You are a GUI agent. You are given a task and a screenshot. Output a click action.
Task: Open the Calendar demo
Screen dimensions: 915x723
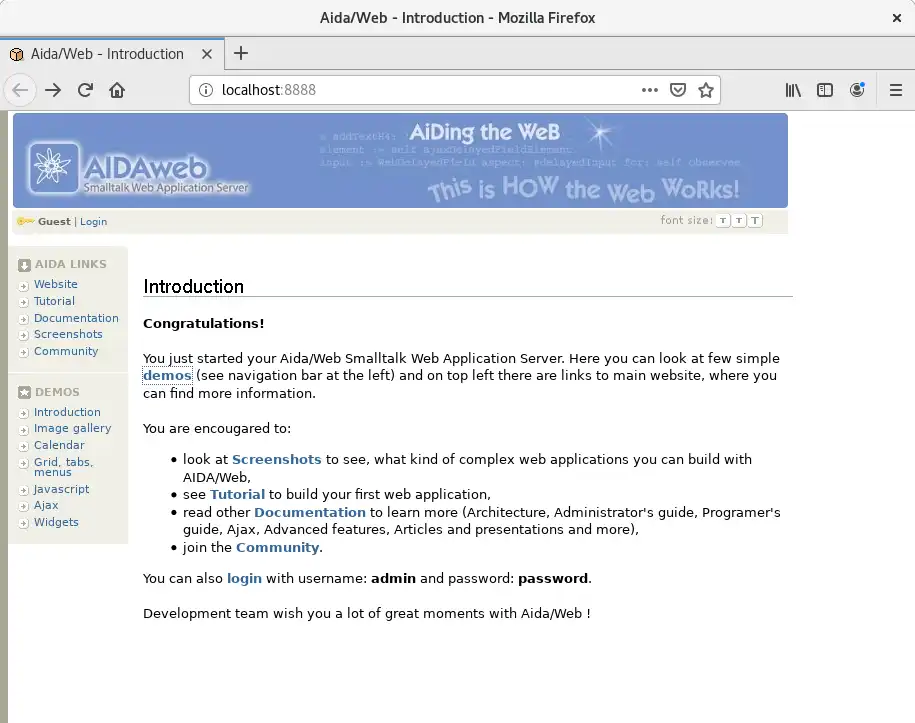(59, 445)
